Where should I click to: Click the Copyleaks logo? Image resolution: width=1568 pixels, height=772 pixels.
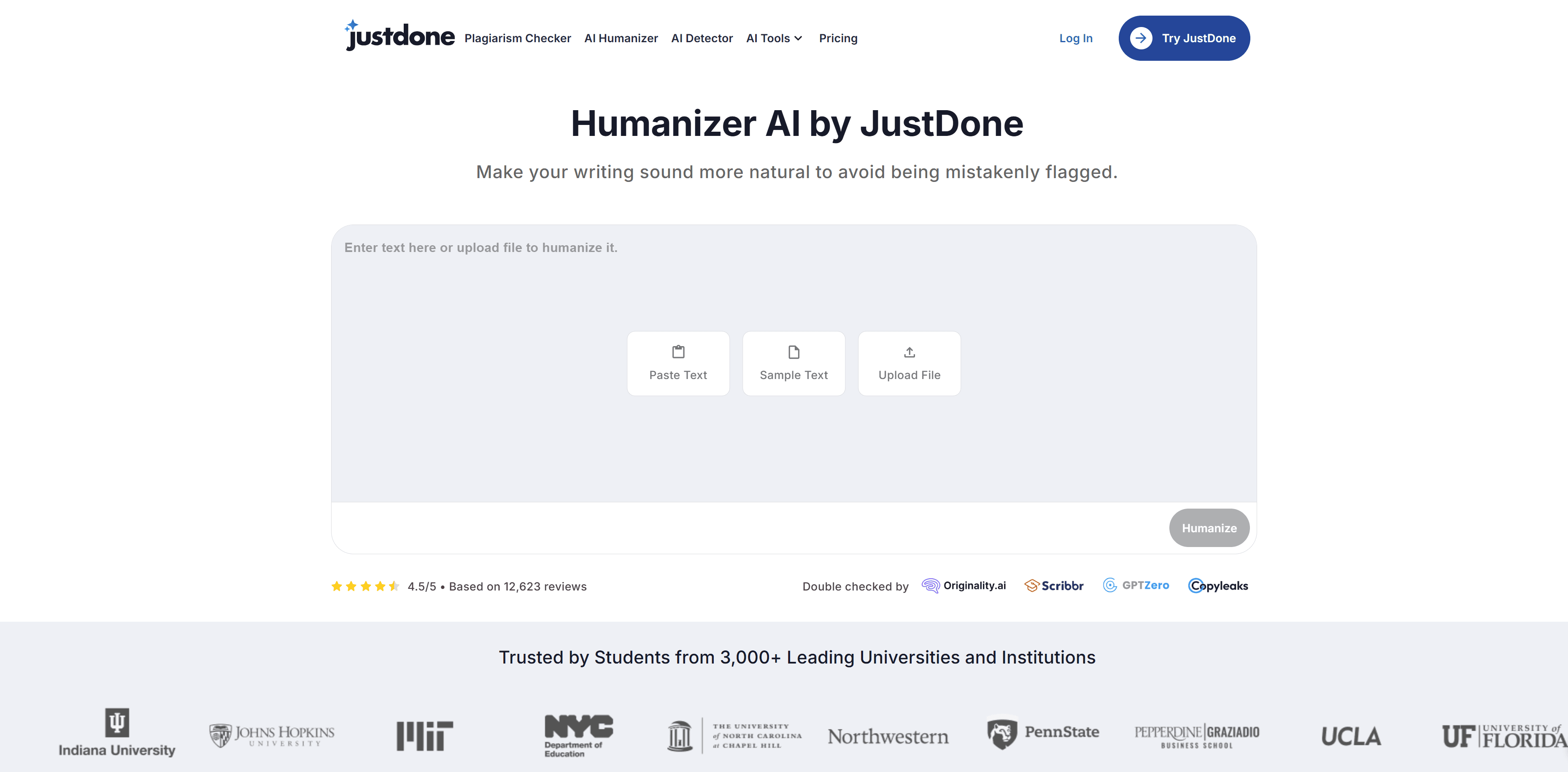1218,586
